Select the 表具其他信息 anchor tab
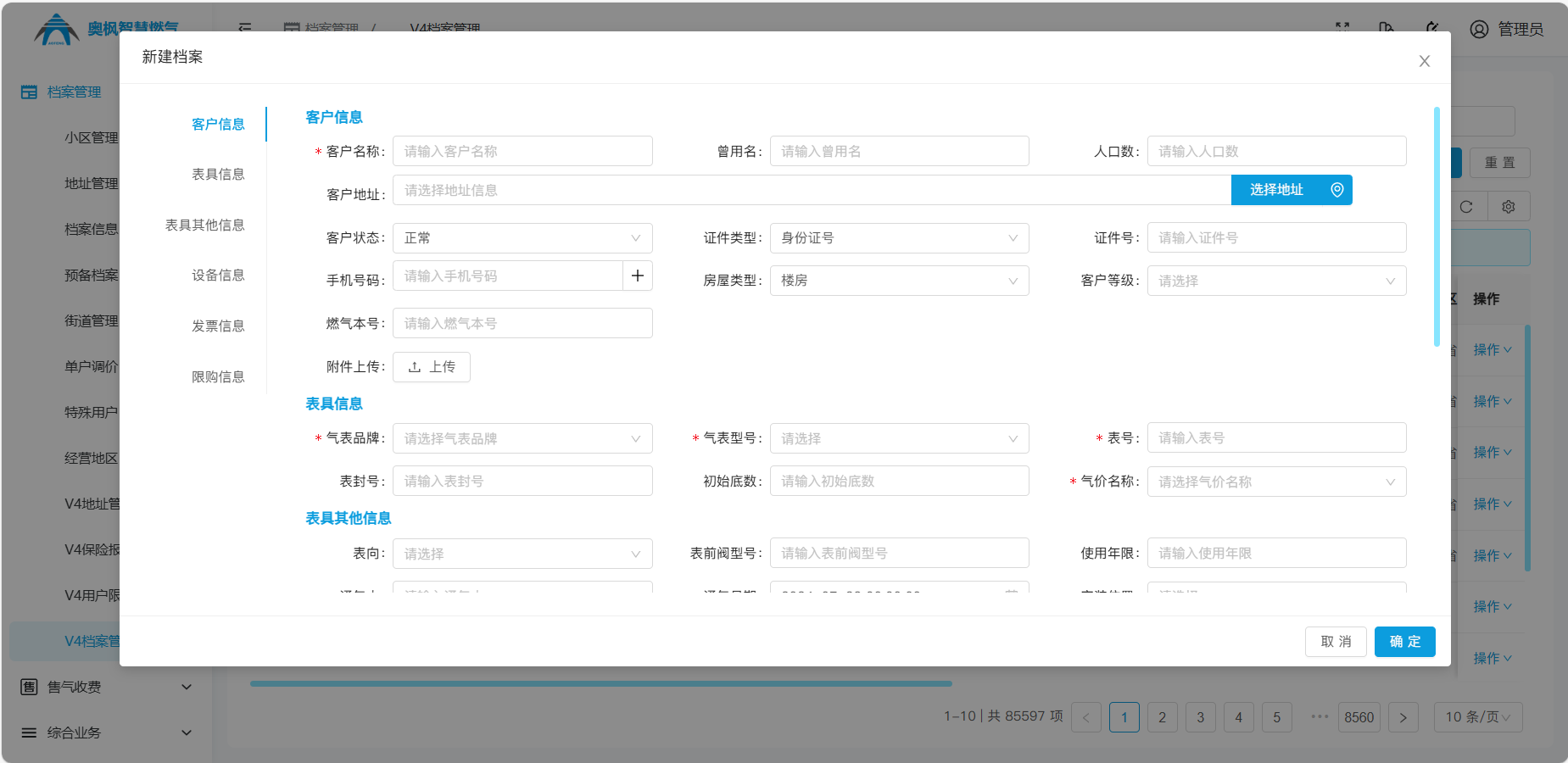The height and width of the screenshot is (763, 1568). pos(204,225)
